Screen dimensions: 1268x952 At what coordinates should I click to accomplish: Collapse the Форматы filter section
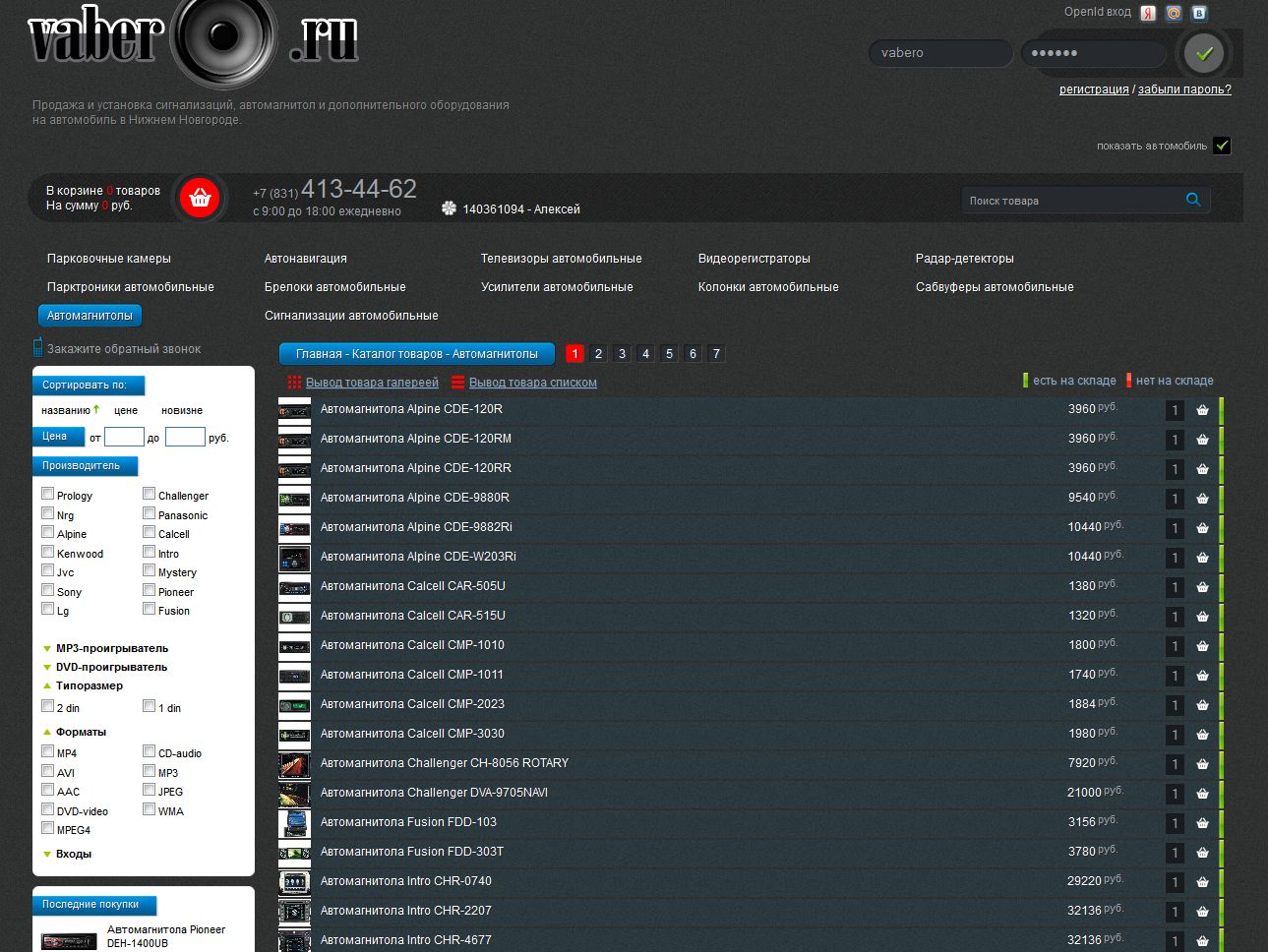coord(81,732)
